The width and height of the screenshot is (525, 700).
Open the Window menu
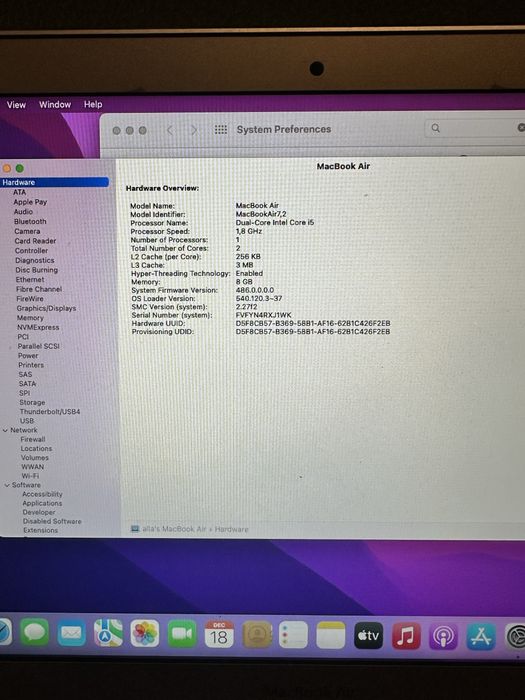(x=55, y=104)
